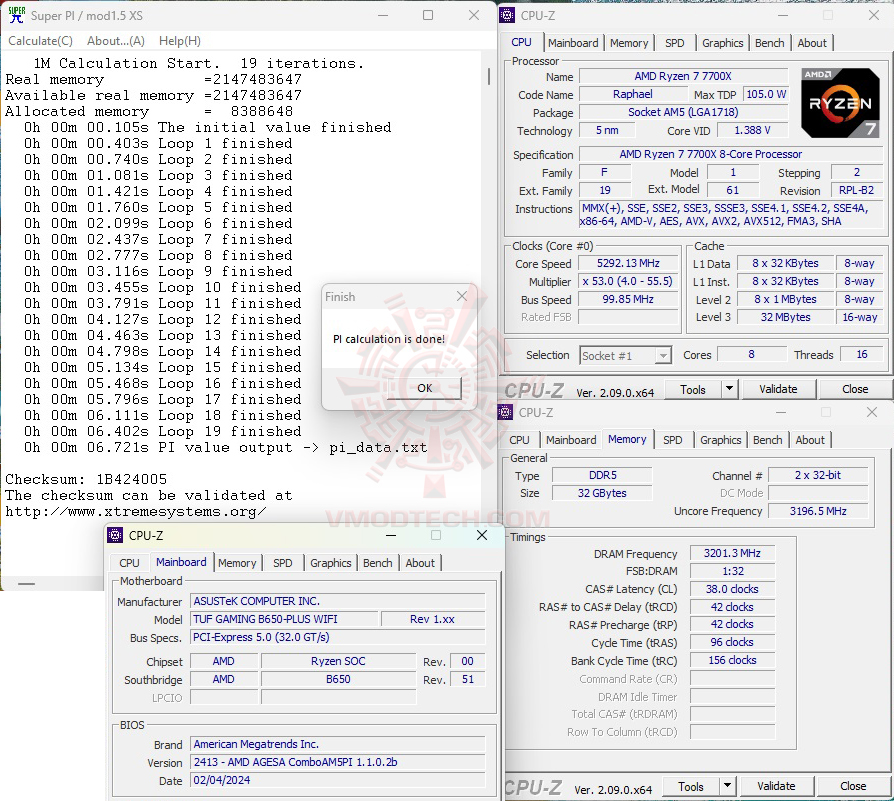Click Tools button in Memory CPU-Z window

[x=690, y=787]
